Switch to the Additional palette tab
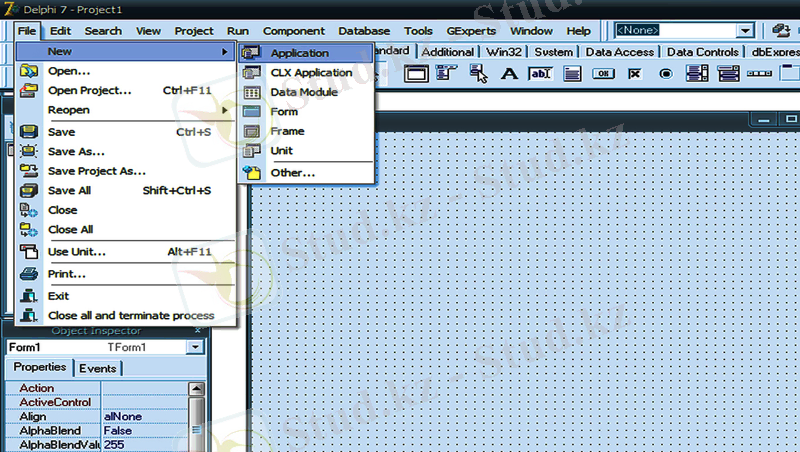800x452 pixels. 447,52
